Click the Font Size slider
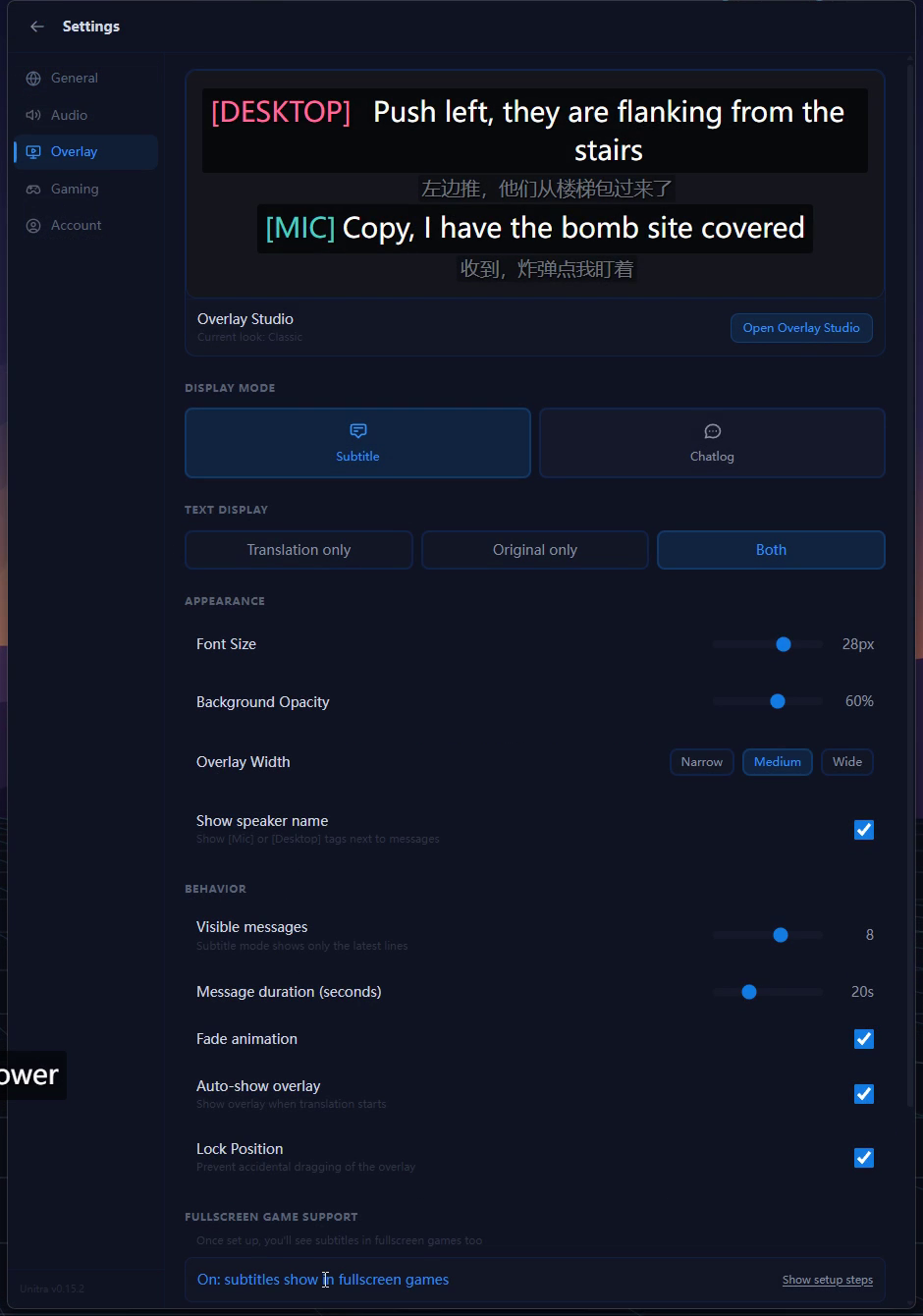The image size is (923, 1316). pyautogui.click(x=768, y=644)
